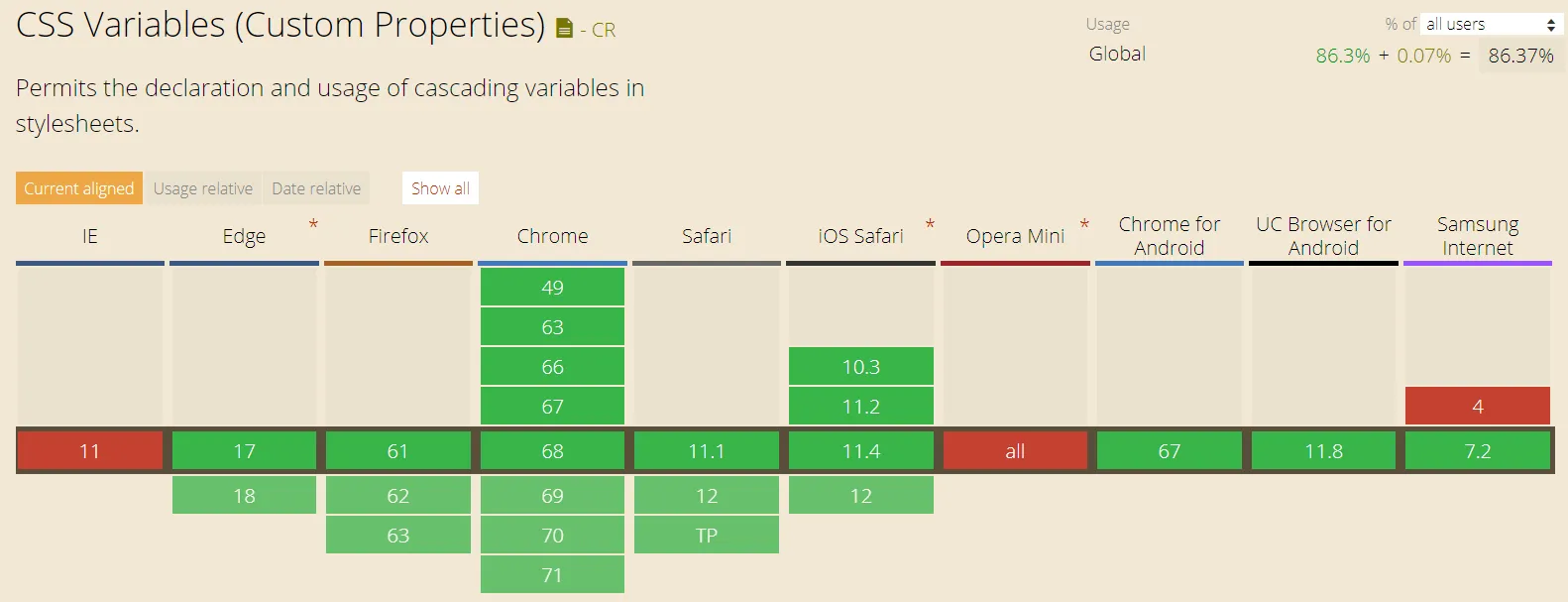
Task: Click the Samsung Internet 4 cell
Action: coord(1477,406)
